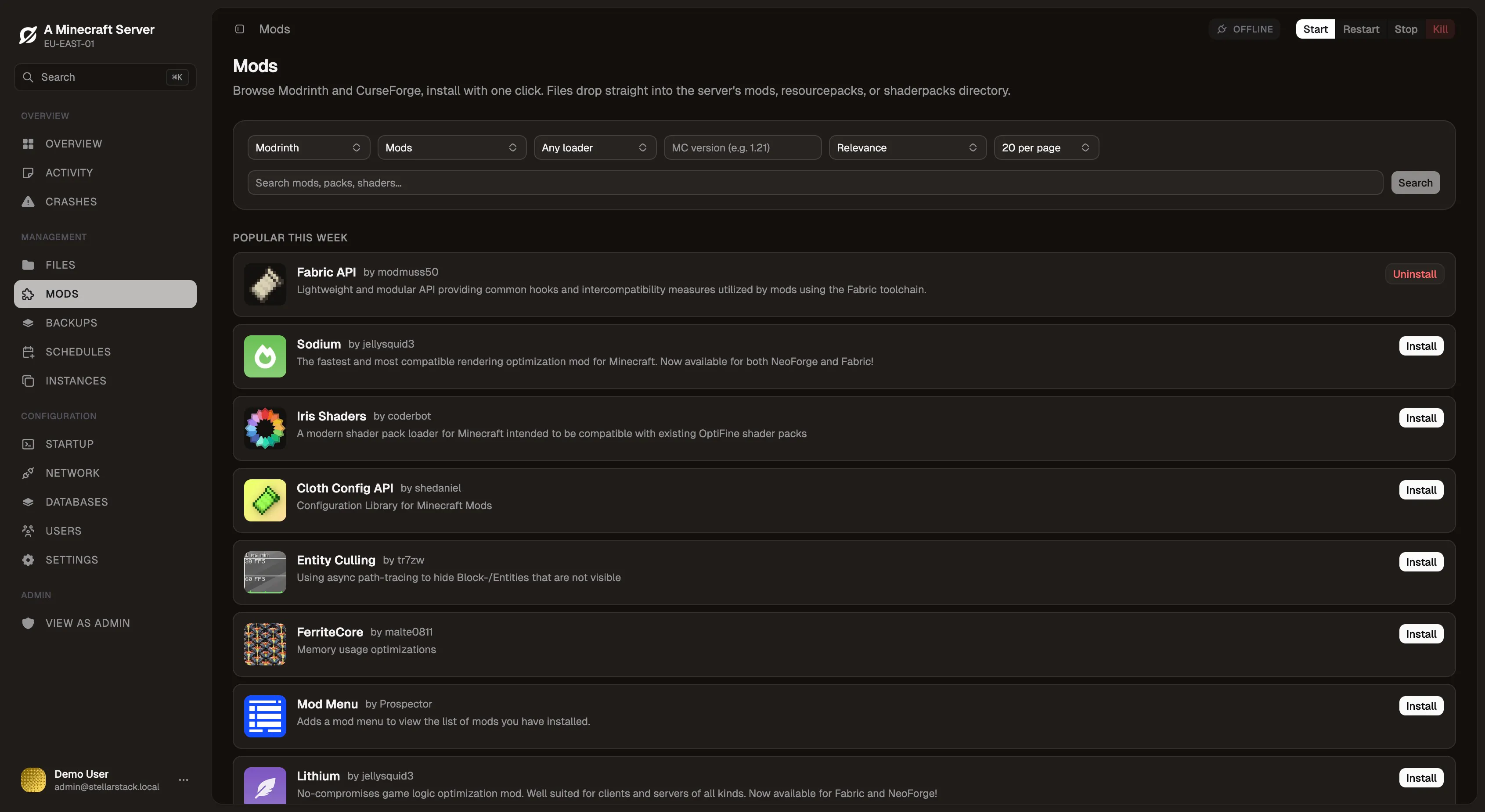Click the Lithium purple feather icon
Viewport: 1485px width, 812px height.
(x=265, y=786)
